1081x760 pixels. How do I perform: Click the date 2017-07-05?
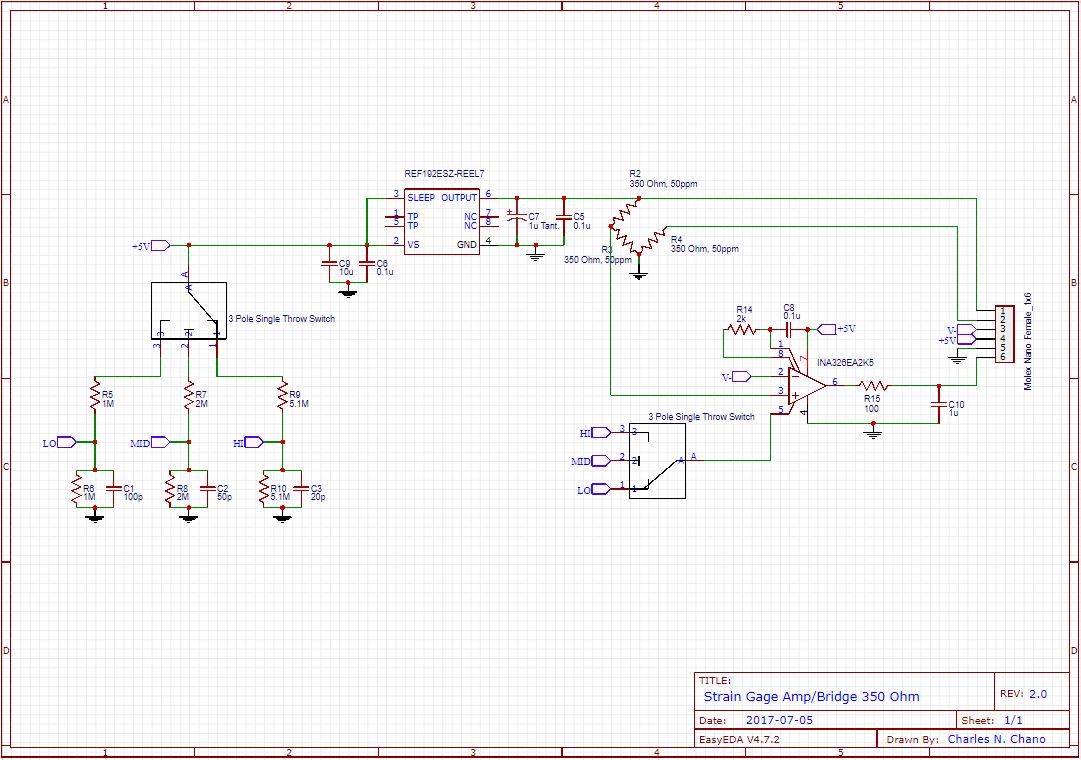779,720
